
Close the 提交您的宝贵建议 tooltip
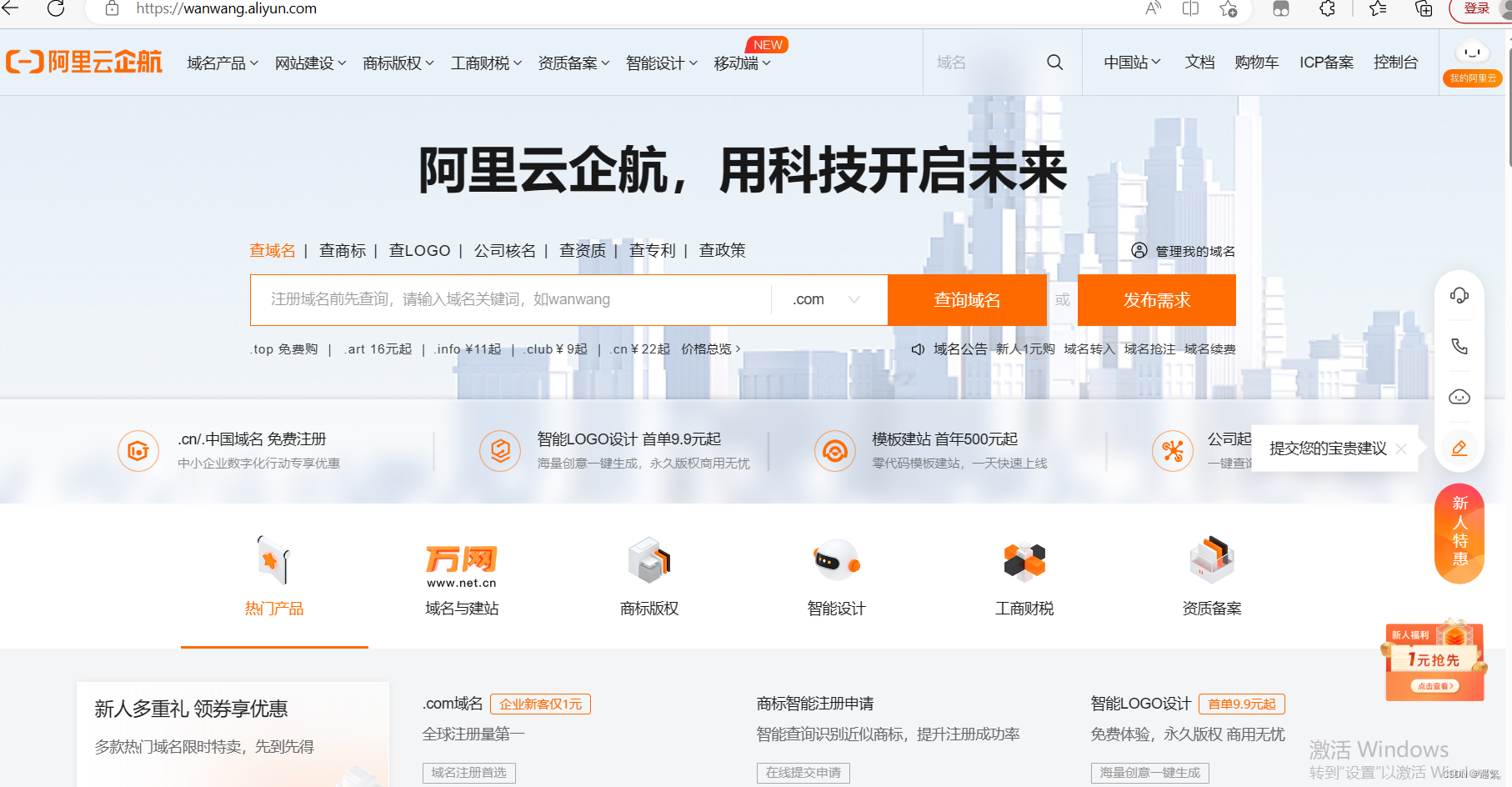(x=1401, y=449)
